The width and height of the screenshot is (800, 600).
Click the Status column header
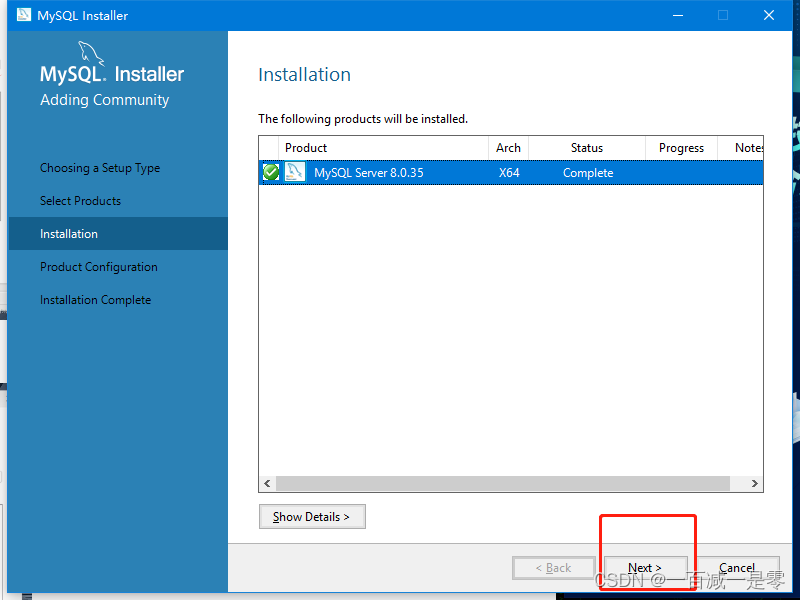click(x=587, y=148)
